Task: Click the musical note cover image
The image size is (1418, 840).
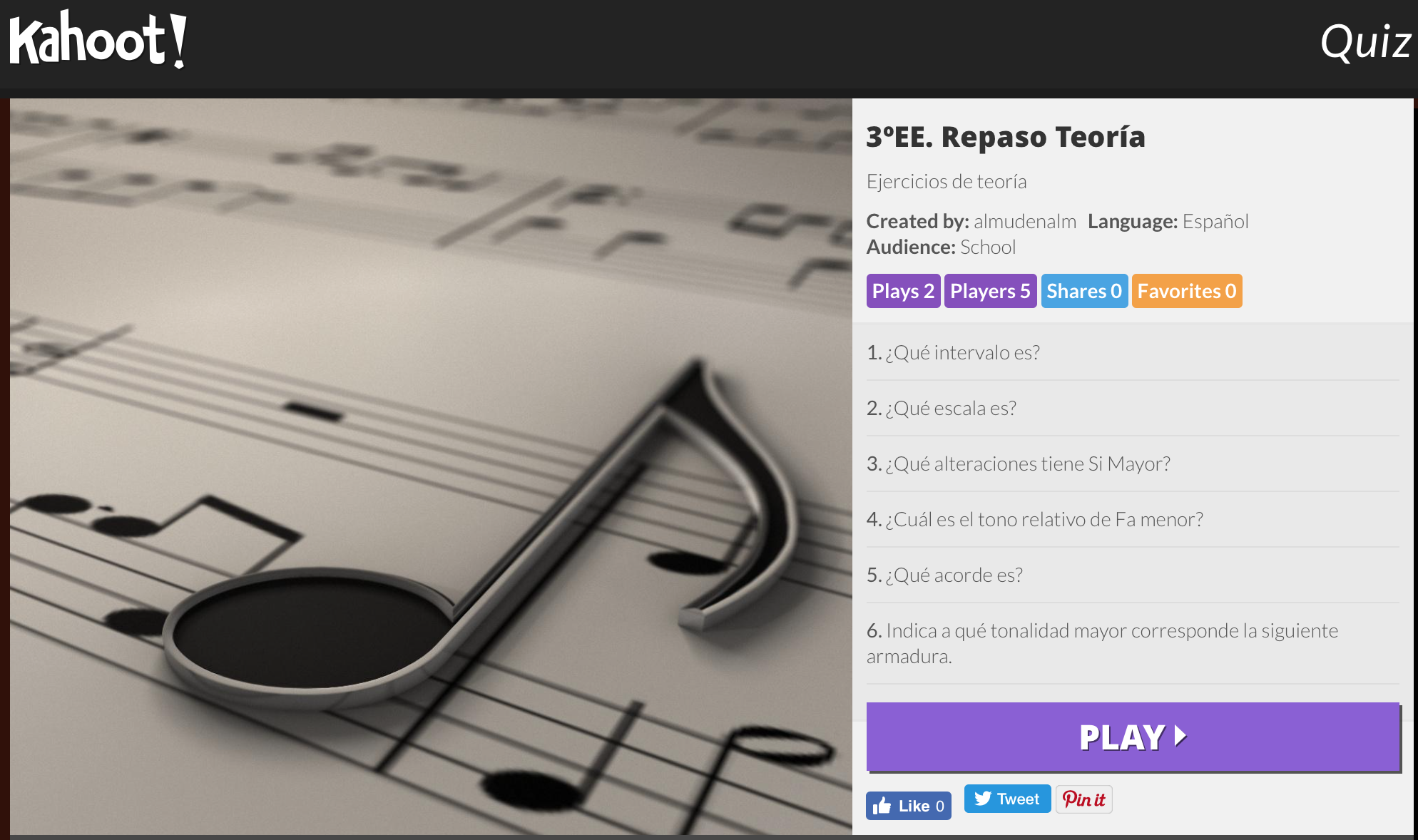Action: coord(431,466)
